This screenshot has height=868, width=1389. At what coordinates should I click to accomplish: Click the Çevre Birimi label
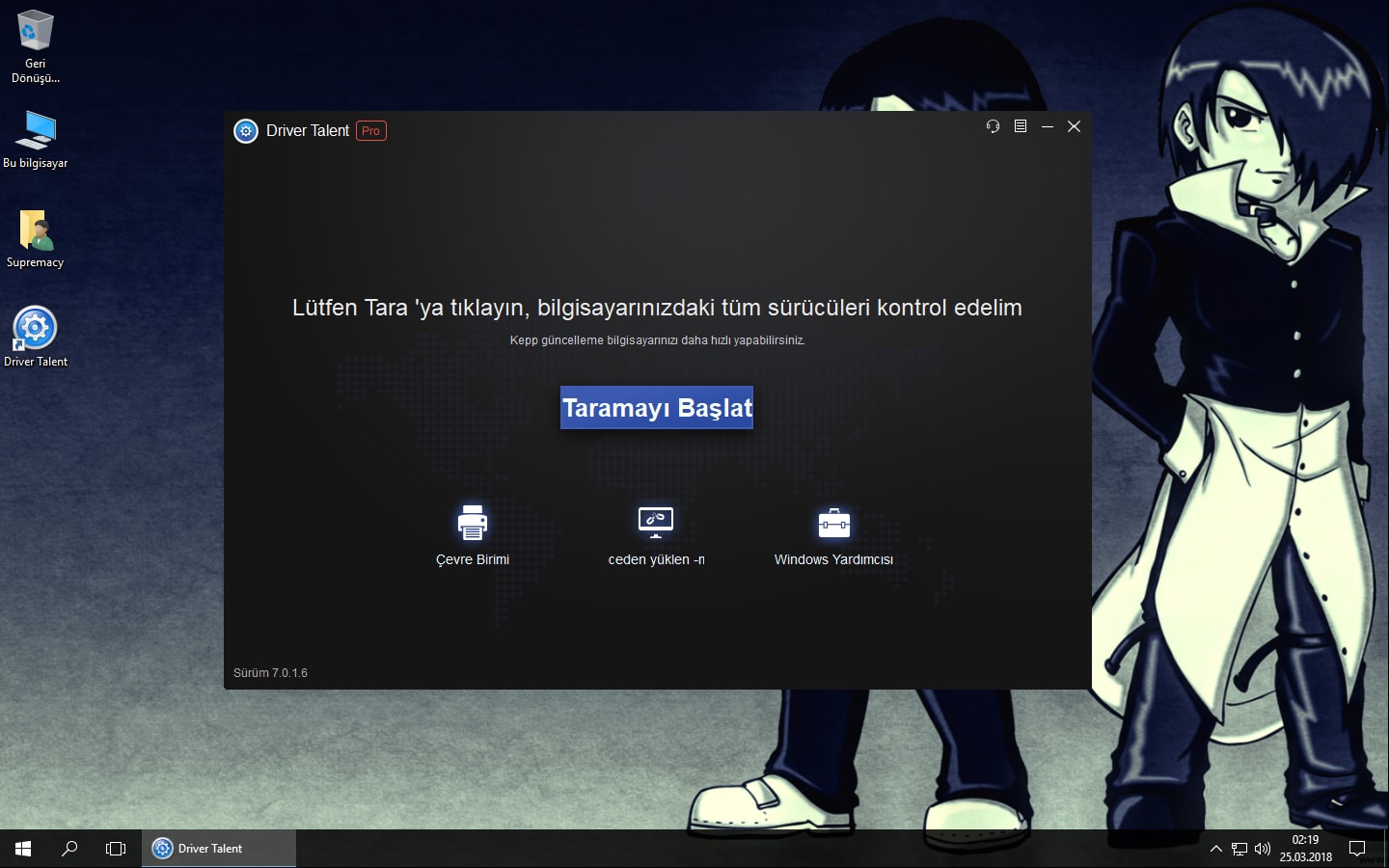pos(473,559)
